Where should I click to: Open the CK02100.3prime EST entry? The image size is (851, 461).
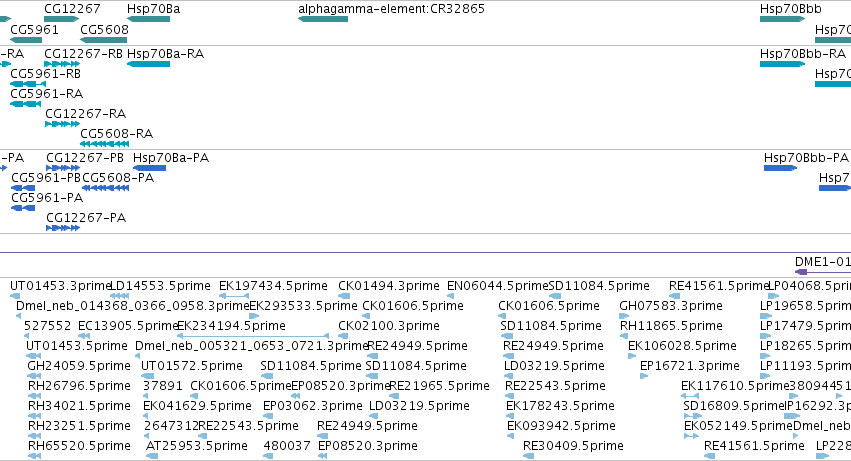(x=389, y=326)
